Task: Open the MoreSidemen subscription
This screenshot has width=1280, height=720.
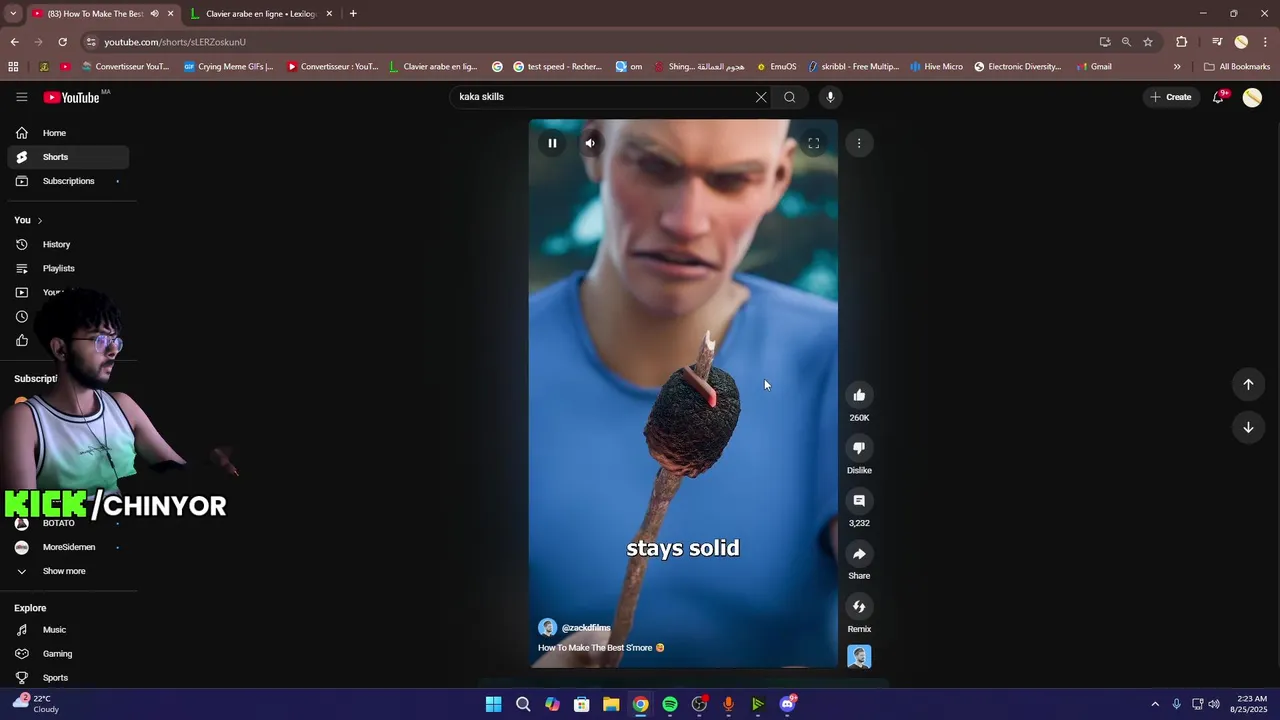Action: 68,547
